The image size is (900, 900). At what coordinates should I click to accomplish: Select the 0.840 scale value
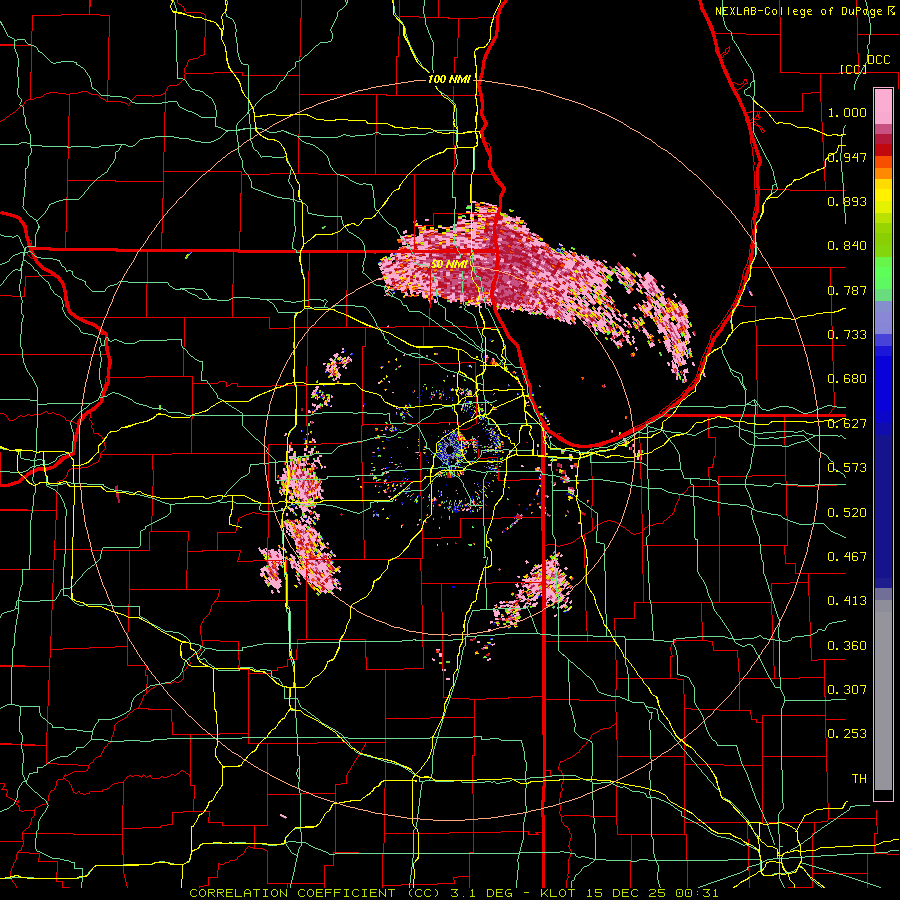point(847,246)
